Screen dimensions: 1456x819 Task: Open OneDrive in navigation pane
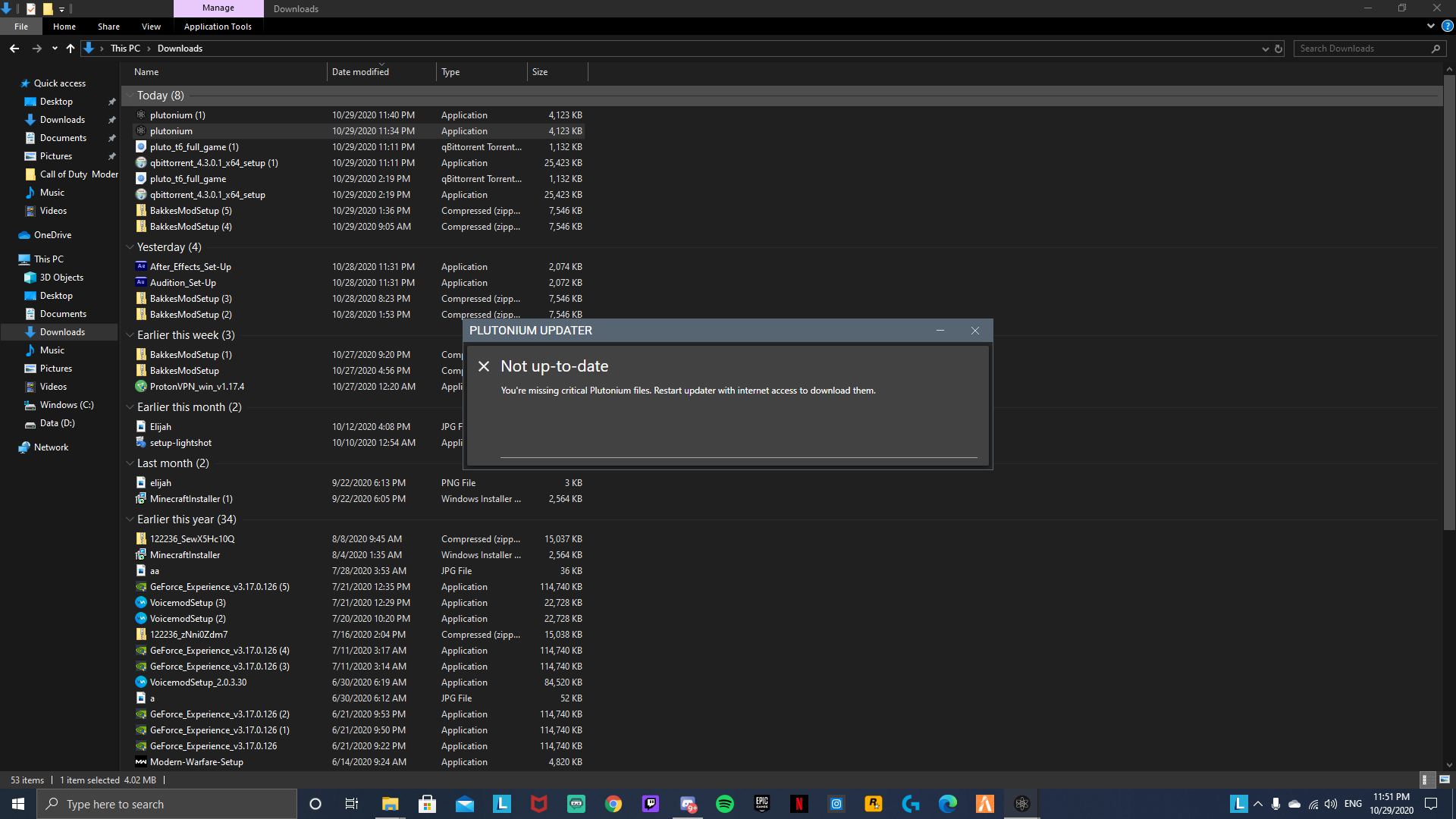coord(52,235)
